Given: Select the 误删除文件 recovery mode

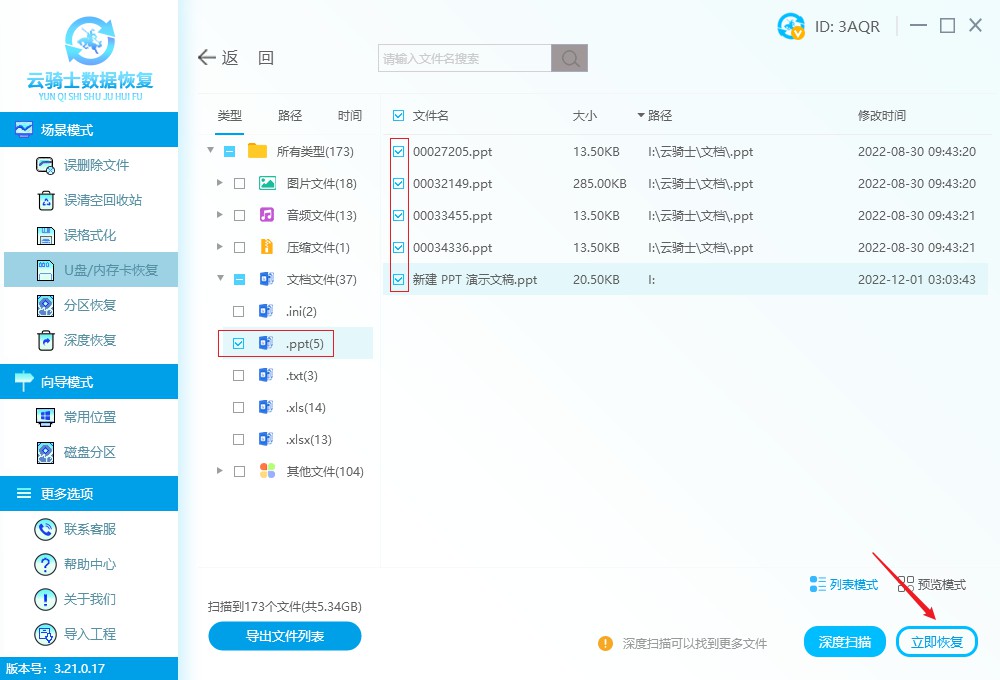Looking at the screenshot, I should click(70, 165).
